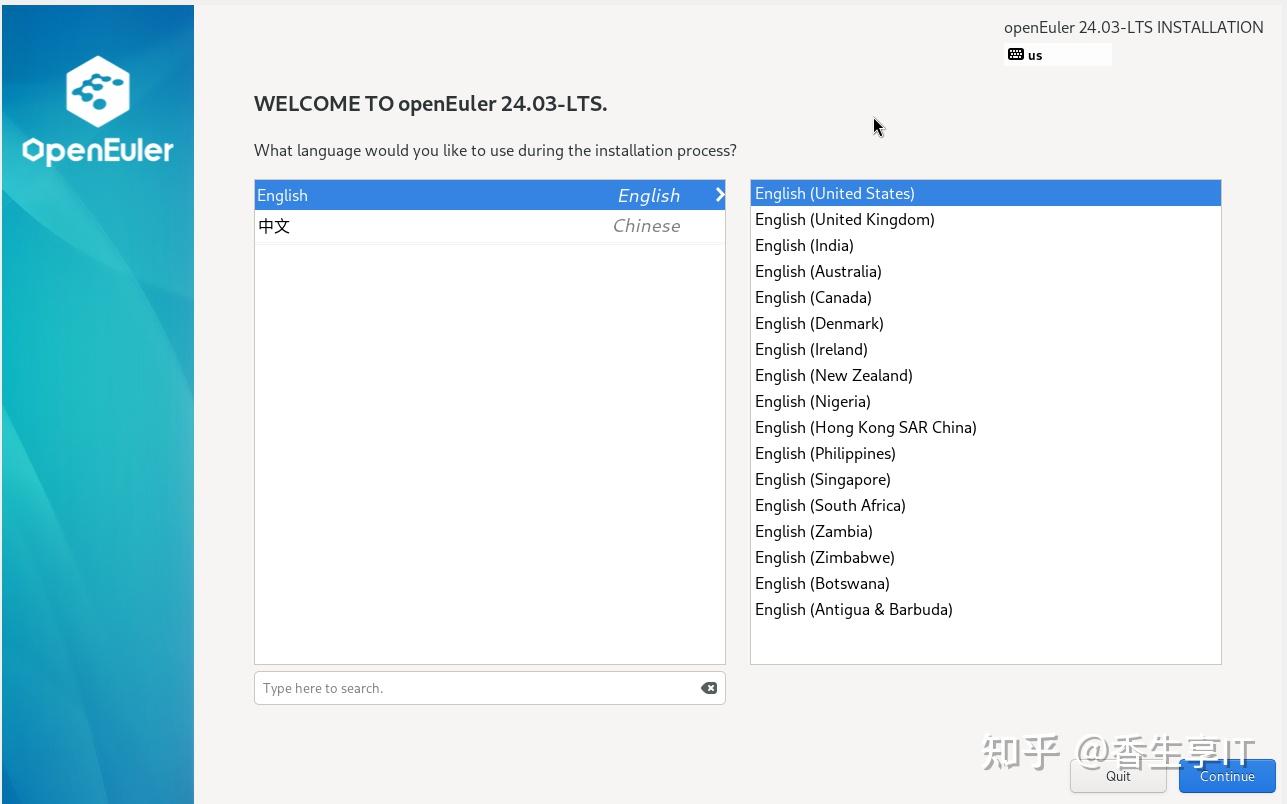Select English (United Kingdom) locale

click(x=844, y=219)
